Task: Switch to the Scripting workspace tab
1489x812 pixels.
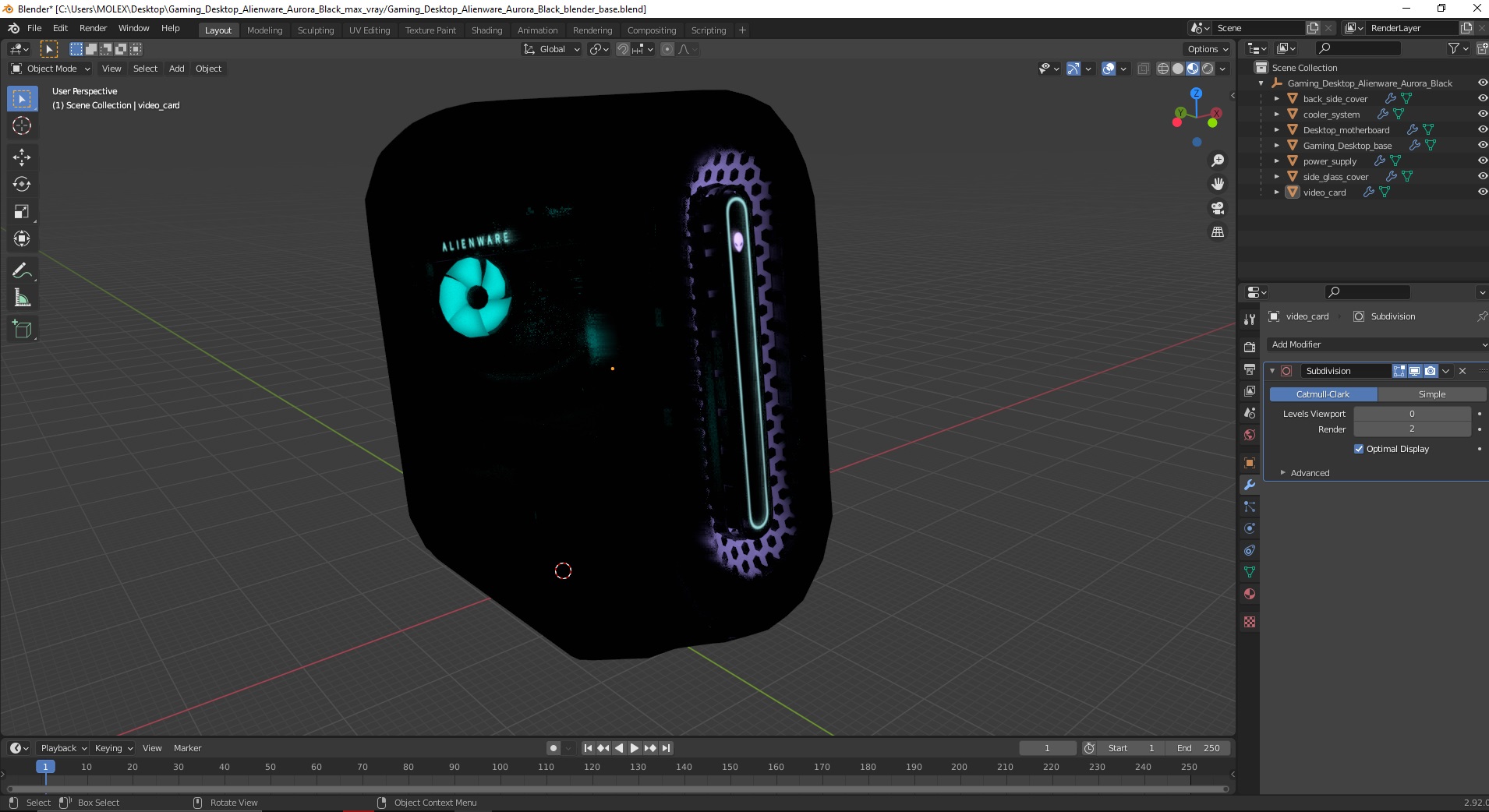Action: click(x=708, y=30)
